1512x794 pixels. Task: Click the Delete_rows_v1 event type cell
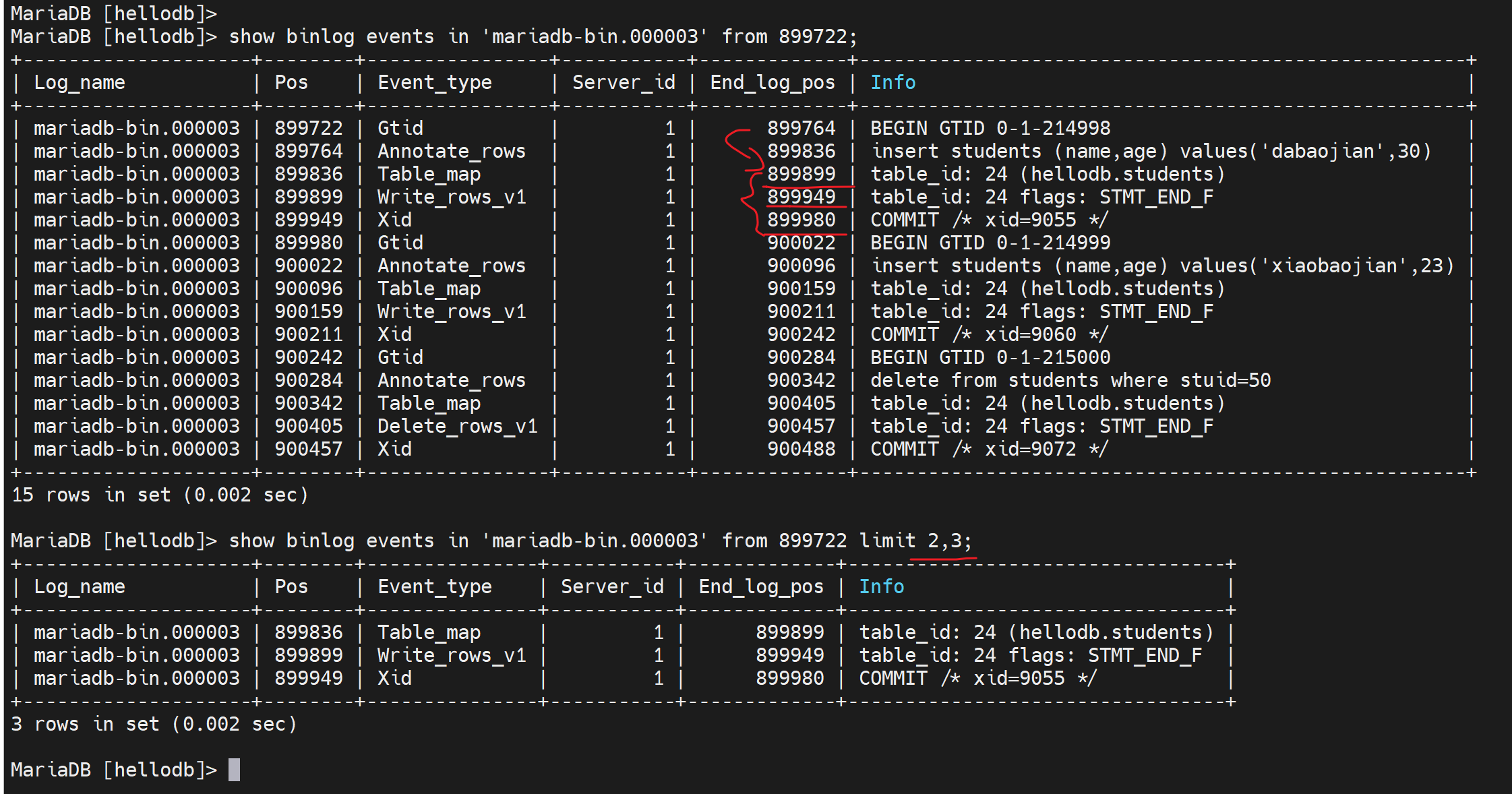point(457,426)
